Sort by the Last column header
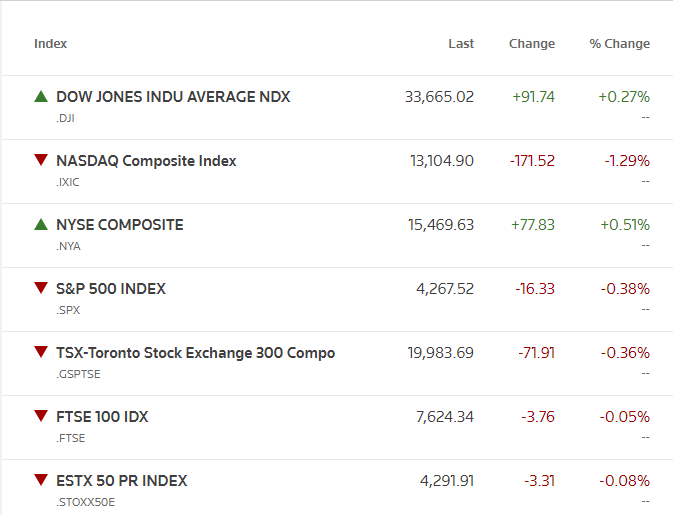 [461, 44]
